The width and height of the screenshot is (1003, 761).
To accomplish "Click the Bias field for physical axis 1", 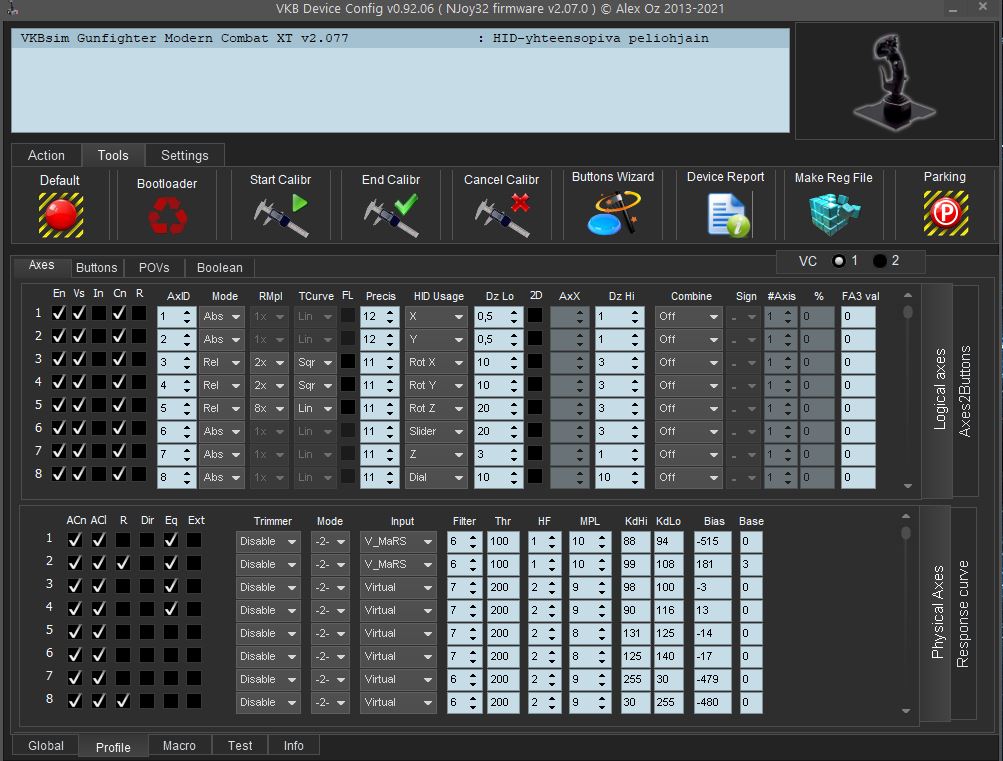I will (712, 541).
